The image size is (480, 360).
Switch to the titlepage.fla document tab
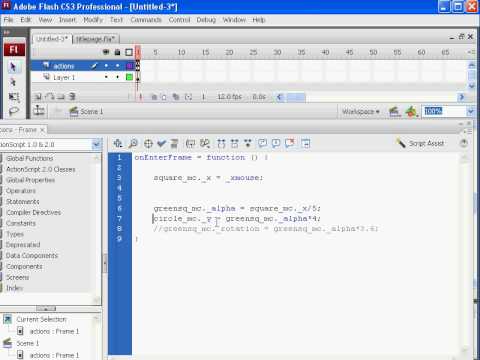(x=95, y=39)
